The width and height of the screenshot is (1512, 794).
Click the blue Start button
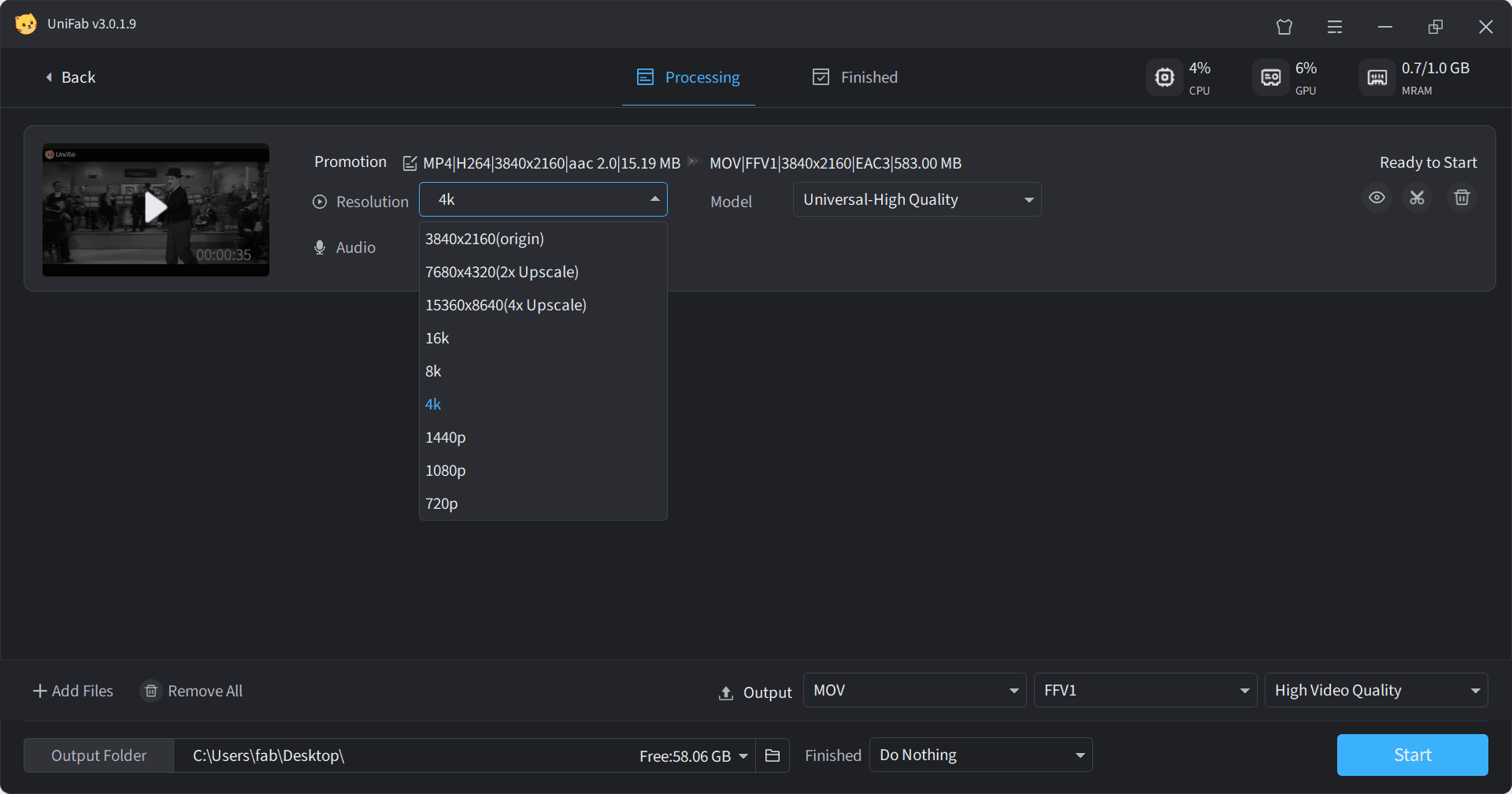pos(1412,755)
